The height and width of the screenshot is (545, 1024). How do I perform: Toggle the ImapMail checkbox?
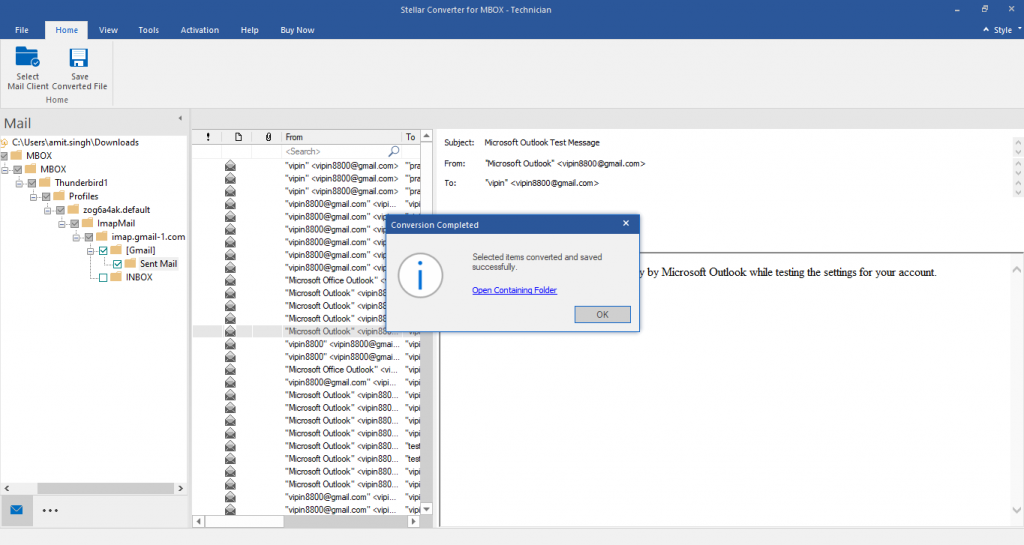pos(75,224)
